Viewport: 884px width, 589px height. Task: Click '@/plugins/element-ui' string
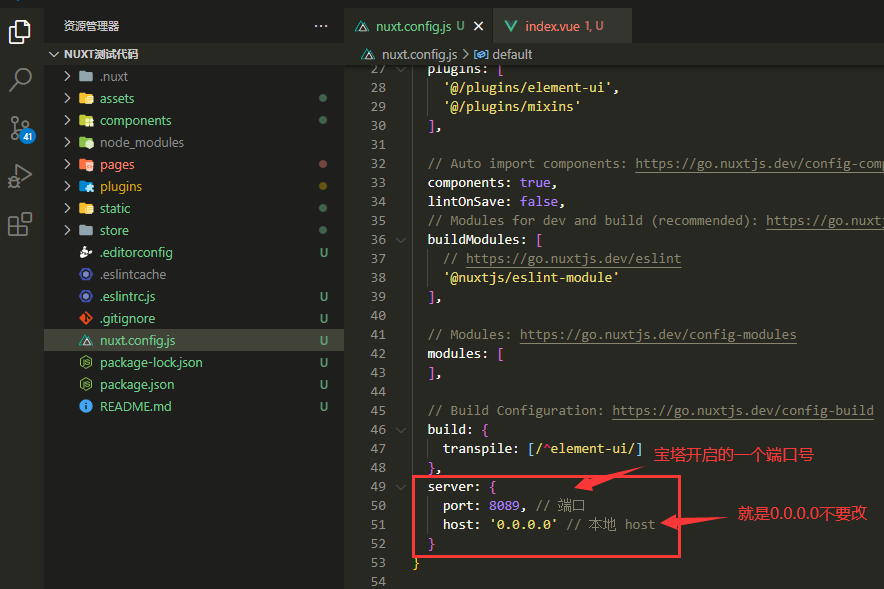(527, 87)
